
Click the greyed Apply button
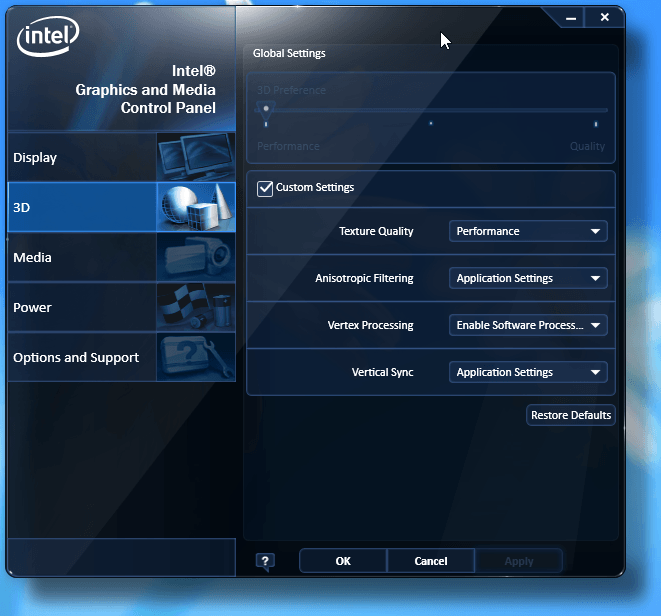(x=519, y=561)
